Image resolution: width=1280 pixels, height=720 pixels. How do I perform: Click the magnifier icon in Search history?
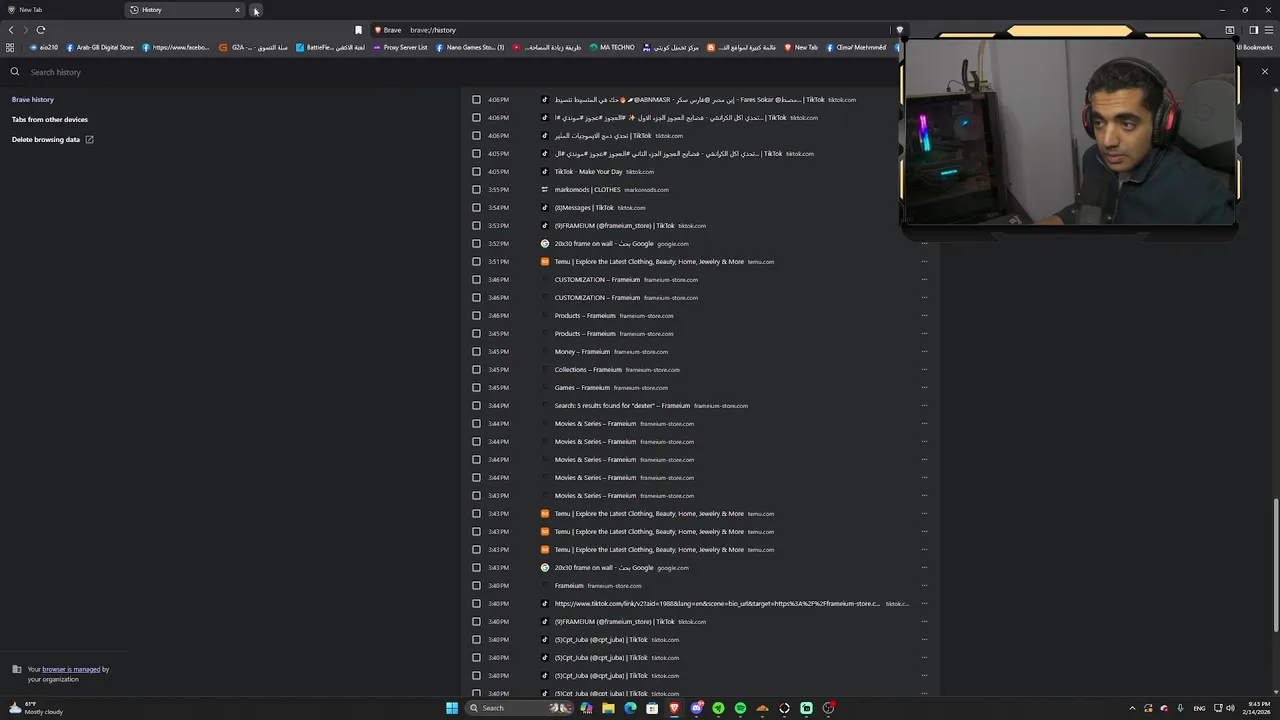point(15,72)
